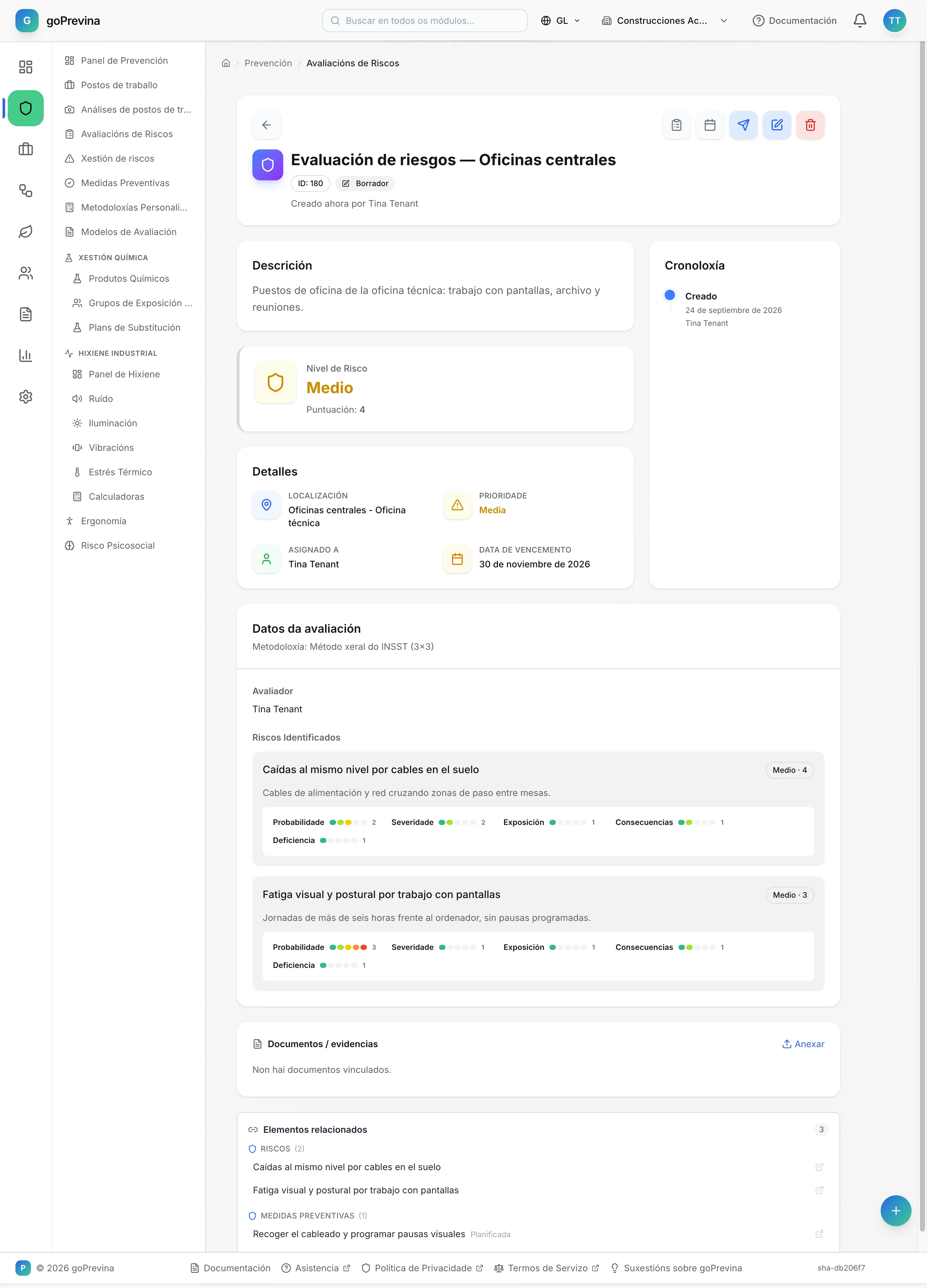Open Plans de Substitución in the sidebar
This screenshot has height=1288, width=927.
pyautogui.click(x=132, y=328)
